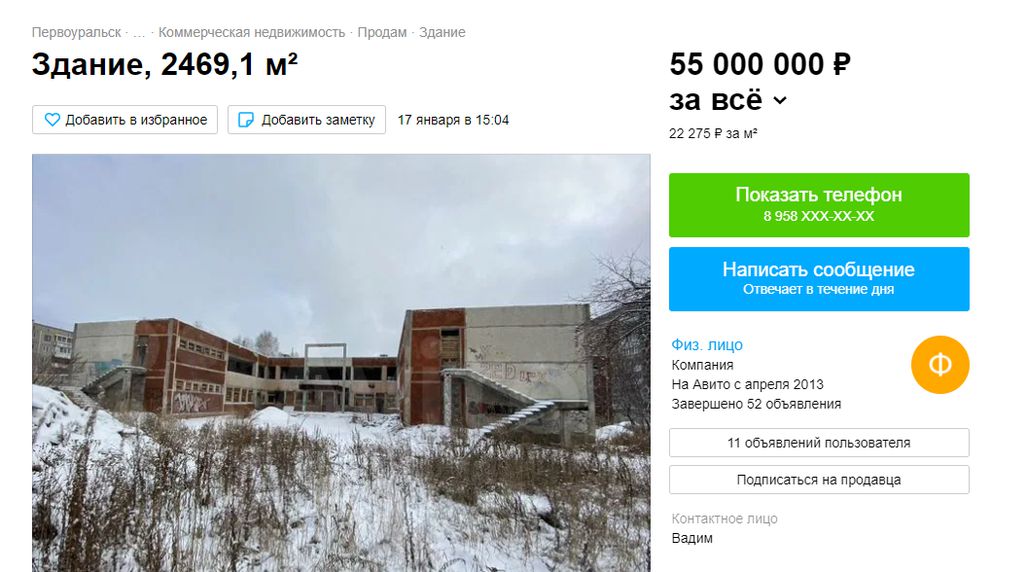Expand the 'за всё' price dropdown chevron
This screenshot has width=1027, height=572.
(x=779, y=100)
